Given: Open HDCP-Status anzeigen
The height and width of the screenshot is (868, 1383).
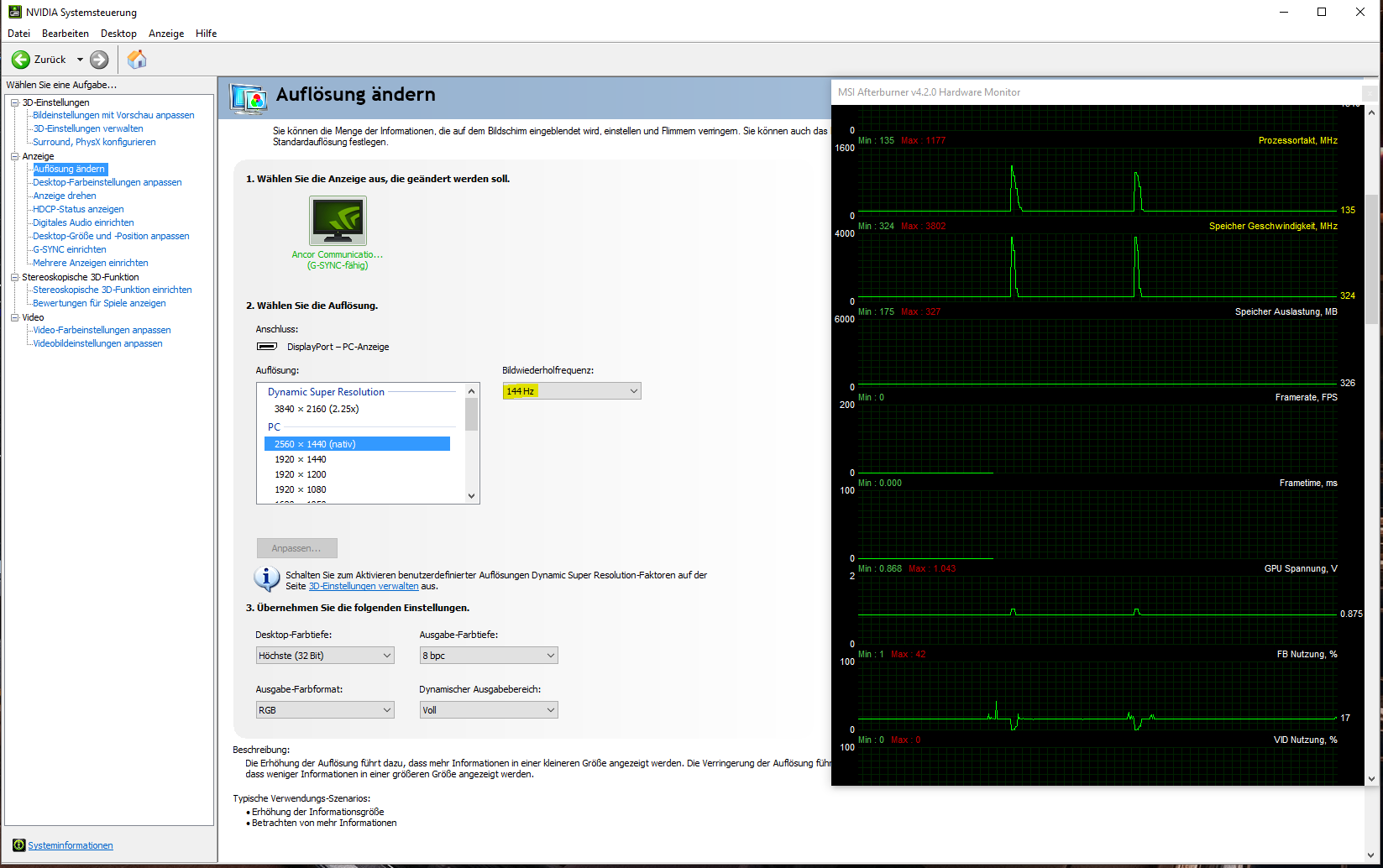Looking at the screenshot, I should click(78, 209).
